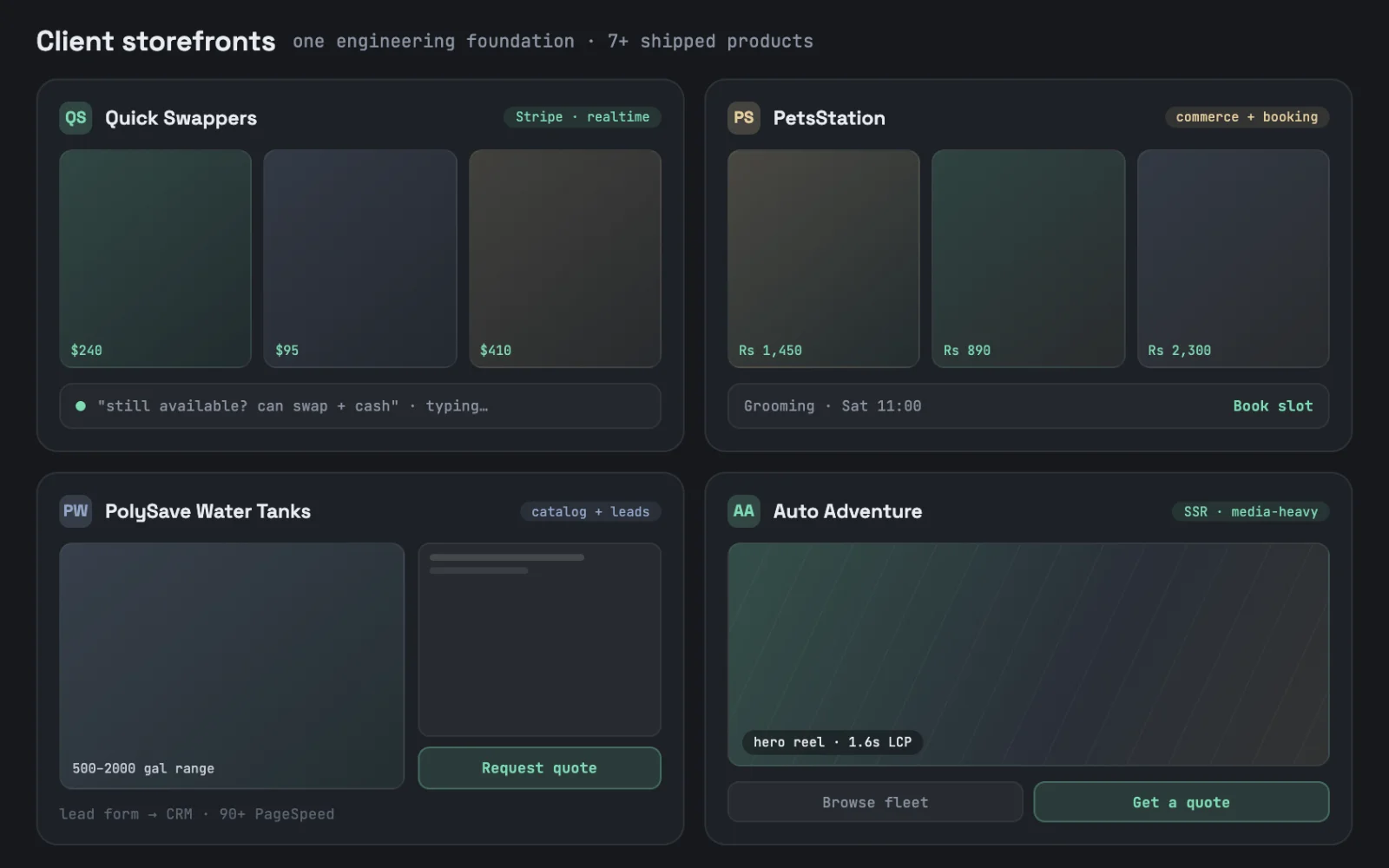Click the catalog + leads tag
This screenshot has height=868, width=1389.
point(590,512)
